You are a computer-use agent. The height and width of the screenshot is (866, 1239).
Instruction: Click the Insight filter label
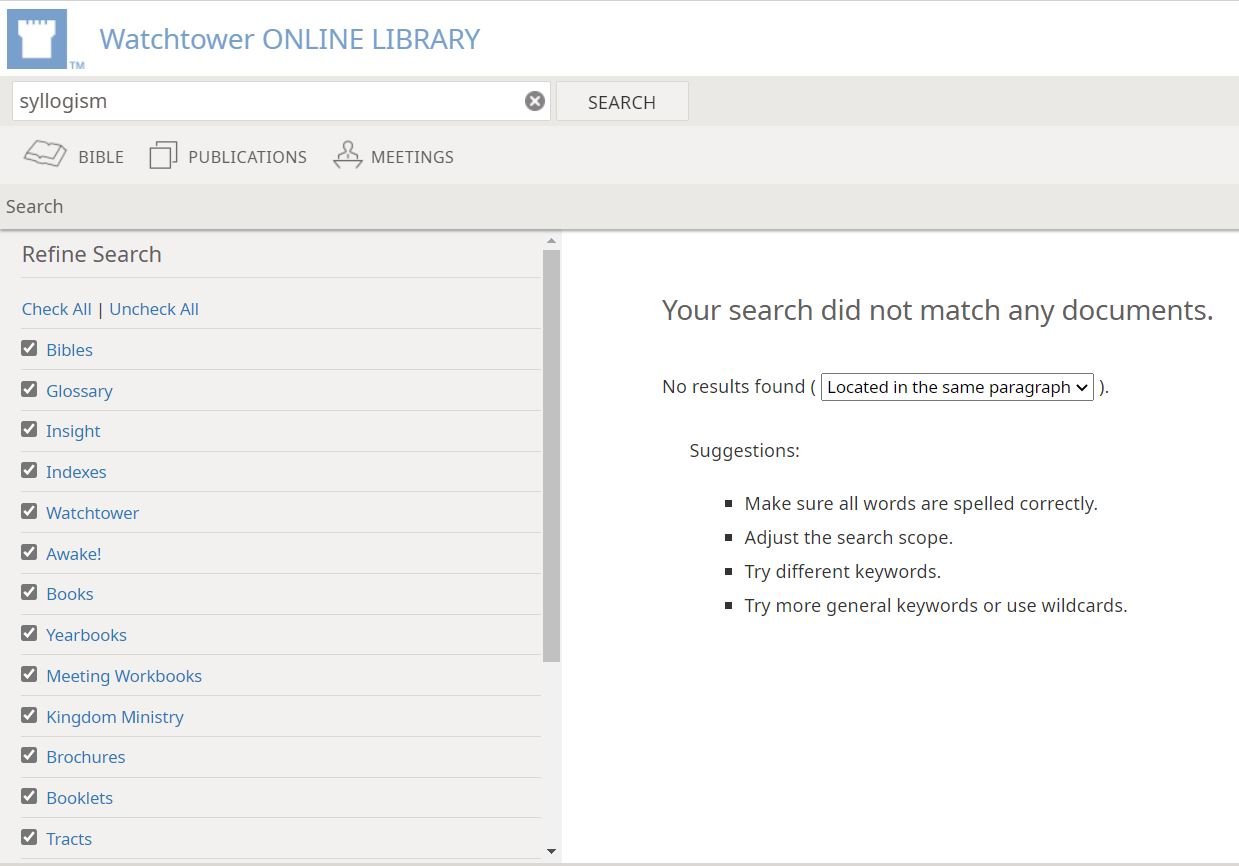pos(73,431)
